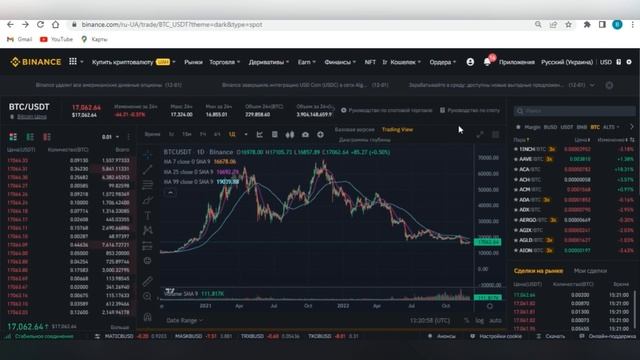Click inside the pairs search field

point(575,111)
